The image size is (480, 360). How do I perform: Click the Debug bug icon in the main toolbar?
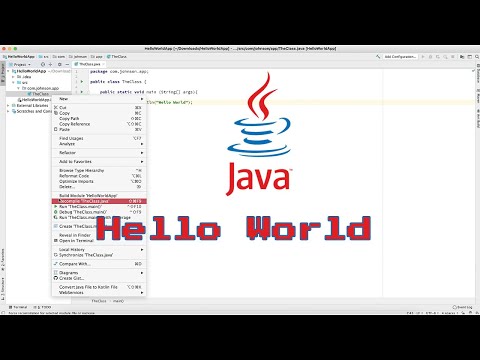point(430,57)
